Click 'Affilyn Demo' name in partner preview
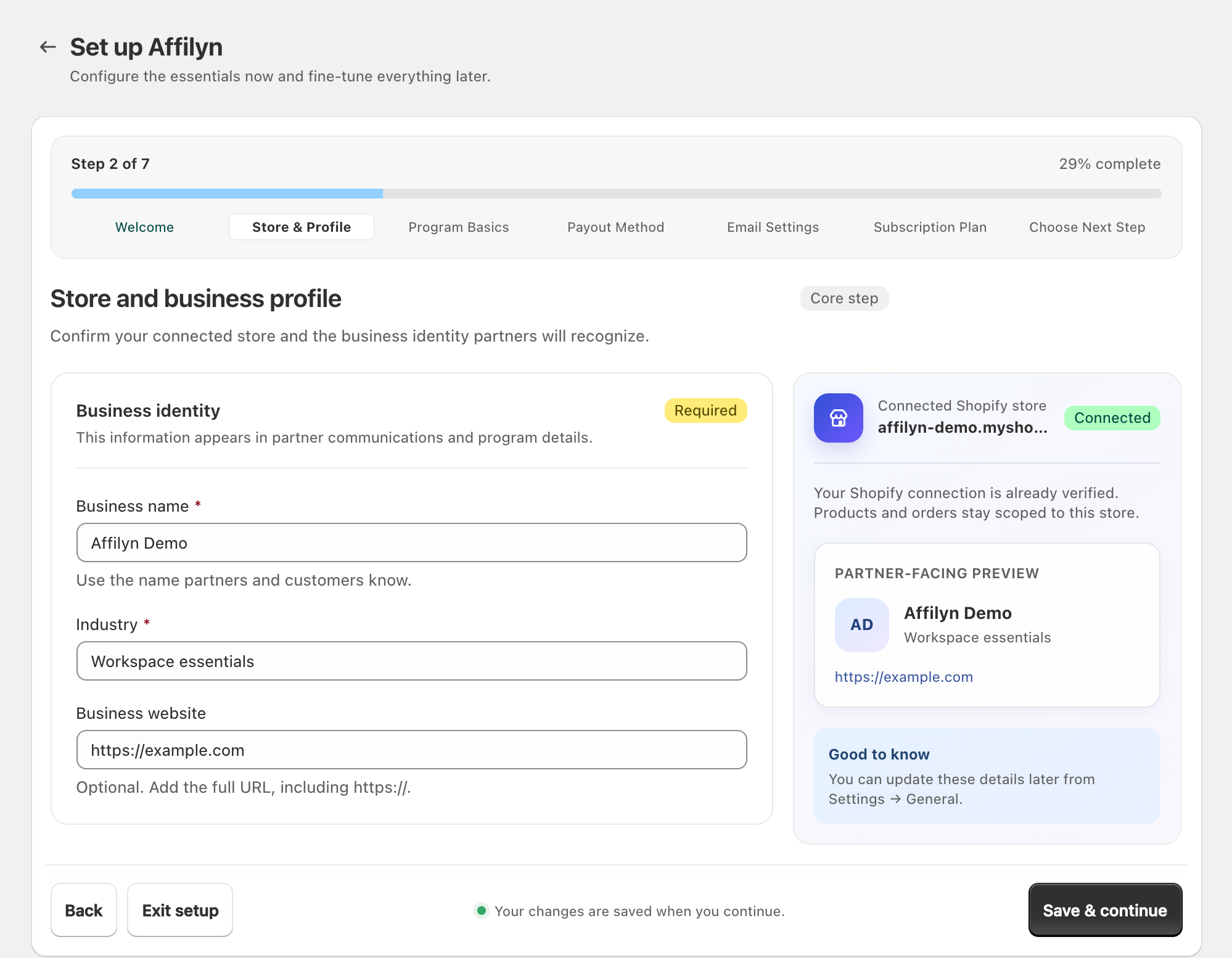1232x958 pixels. (958, 613)
